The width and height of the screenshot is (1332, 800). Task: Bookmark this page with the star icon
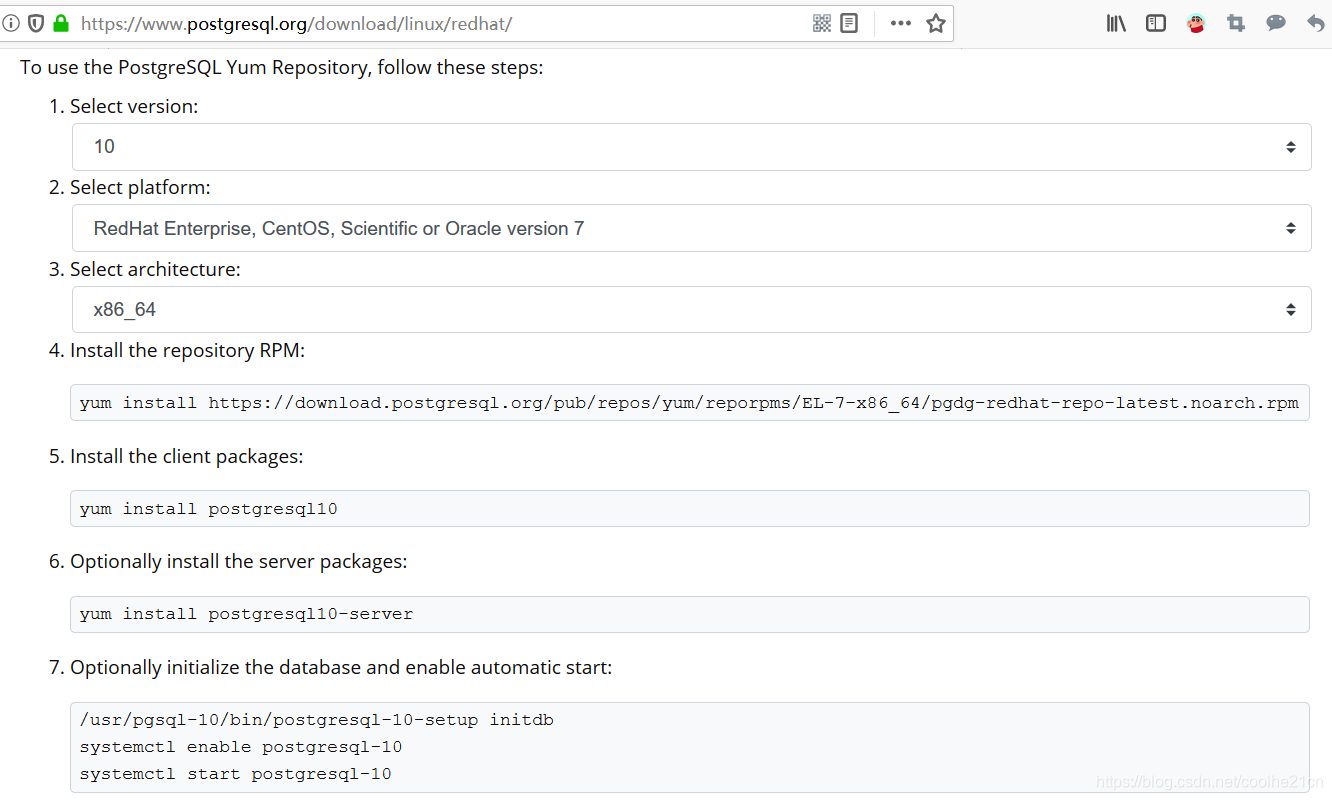point(936,23)
